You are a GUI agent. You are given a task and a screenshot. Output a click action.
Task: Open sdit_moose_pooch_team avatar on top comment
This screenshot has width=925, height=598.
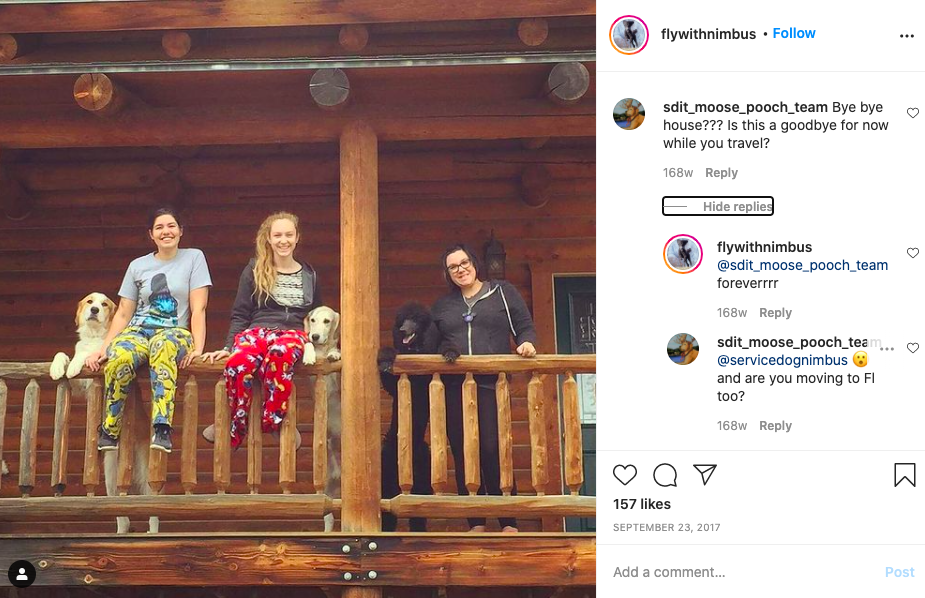629,114
